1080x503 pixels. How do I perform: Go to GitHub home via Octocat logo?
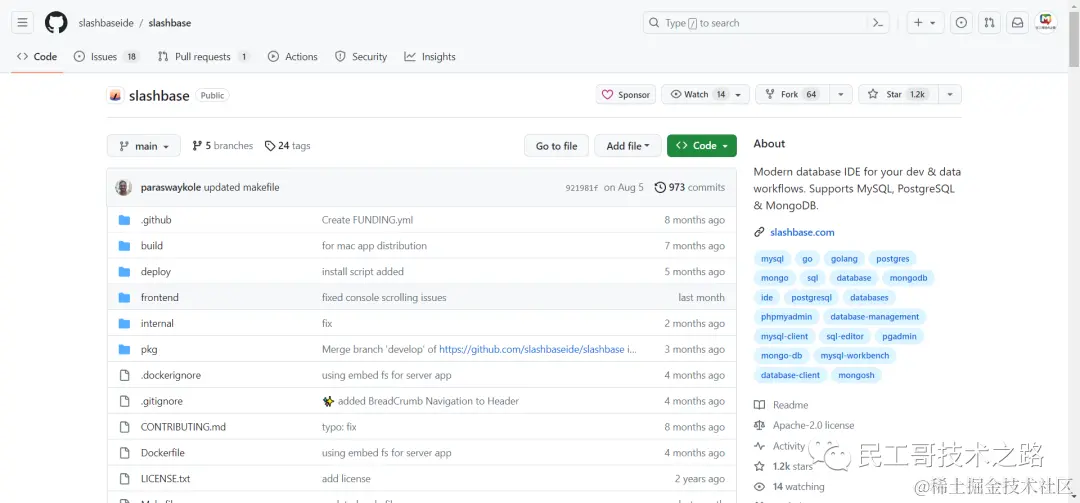pyautogui.click(x=56, y=23)
